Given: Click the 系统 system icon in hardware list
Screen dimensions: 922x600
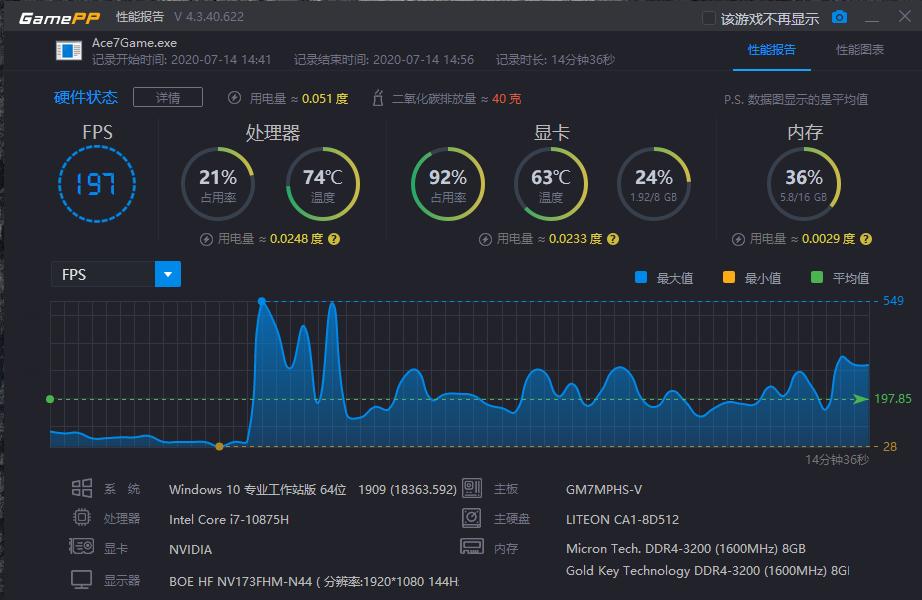Looking at the screenshot, I should coord(84,489).
